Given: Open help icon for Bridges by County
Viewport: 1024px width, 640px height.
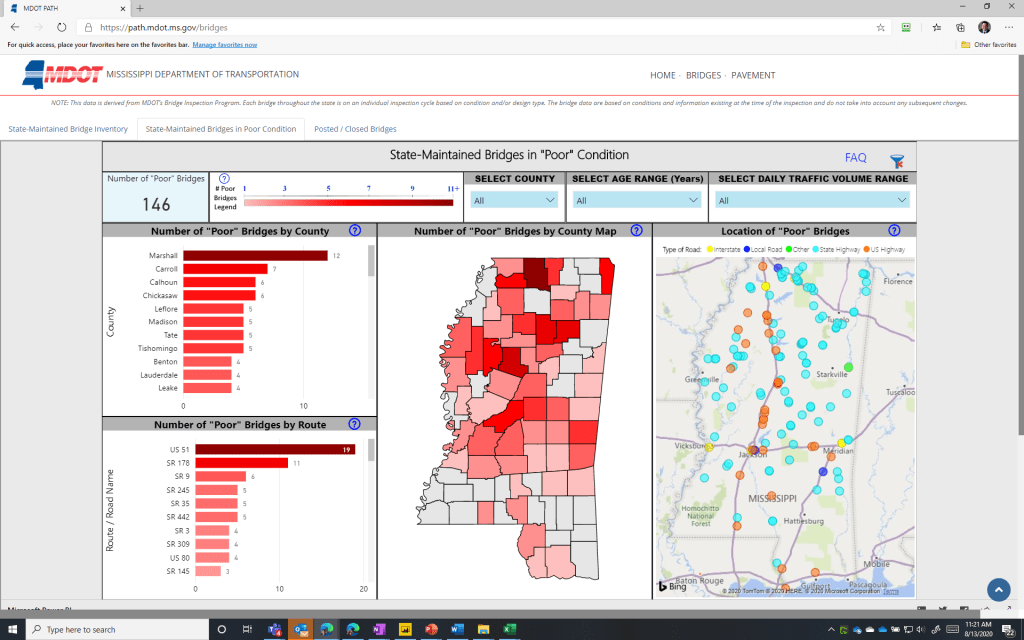Looking at the screenshot, I should 355,230.
